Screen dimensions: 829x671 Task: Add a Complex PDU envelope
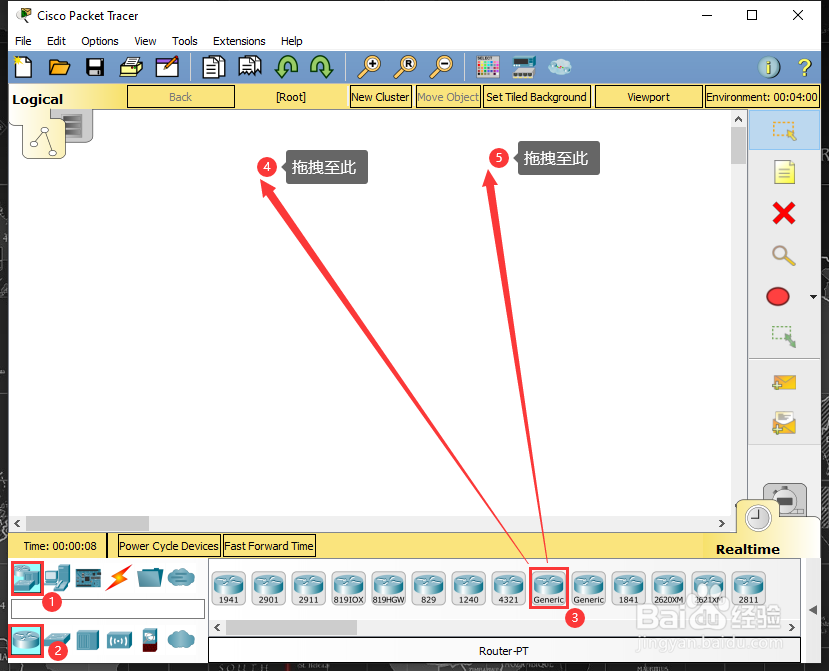pos(784,423)
